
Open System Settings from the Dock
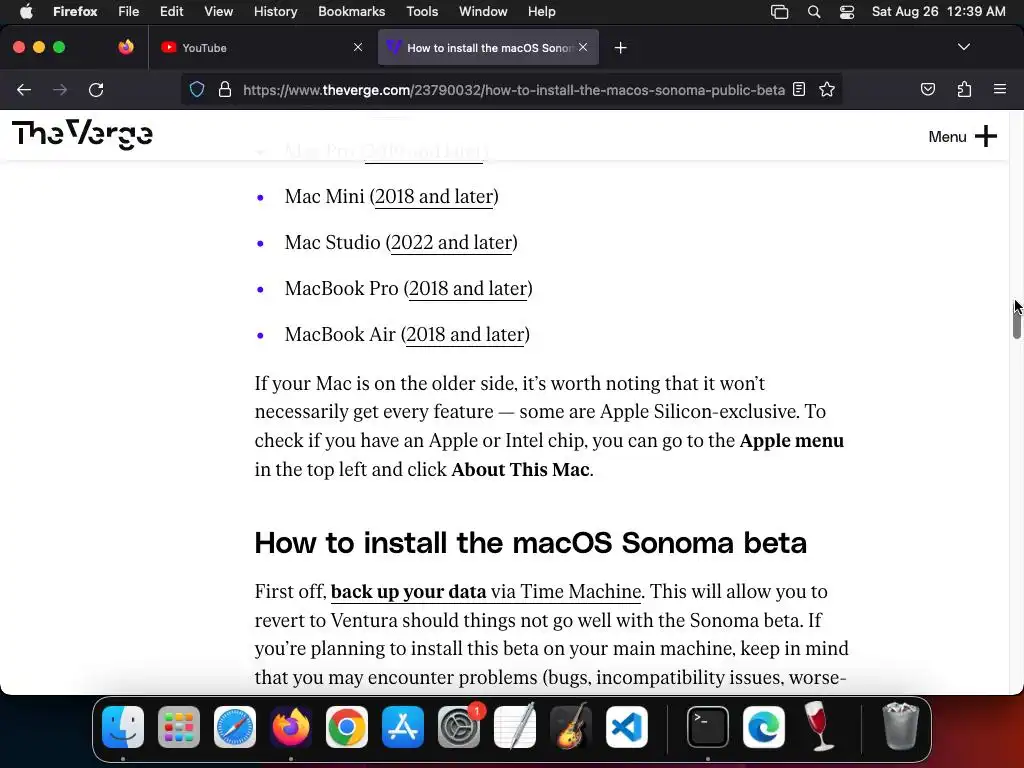click(x=459, y=727)
